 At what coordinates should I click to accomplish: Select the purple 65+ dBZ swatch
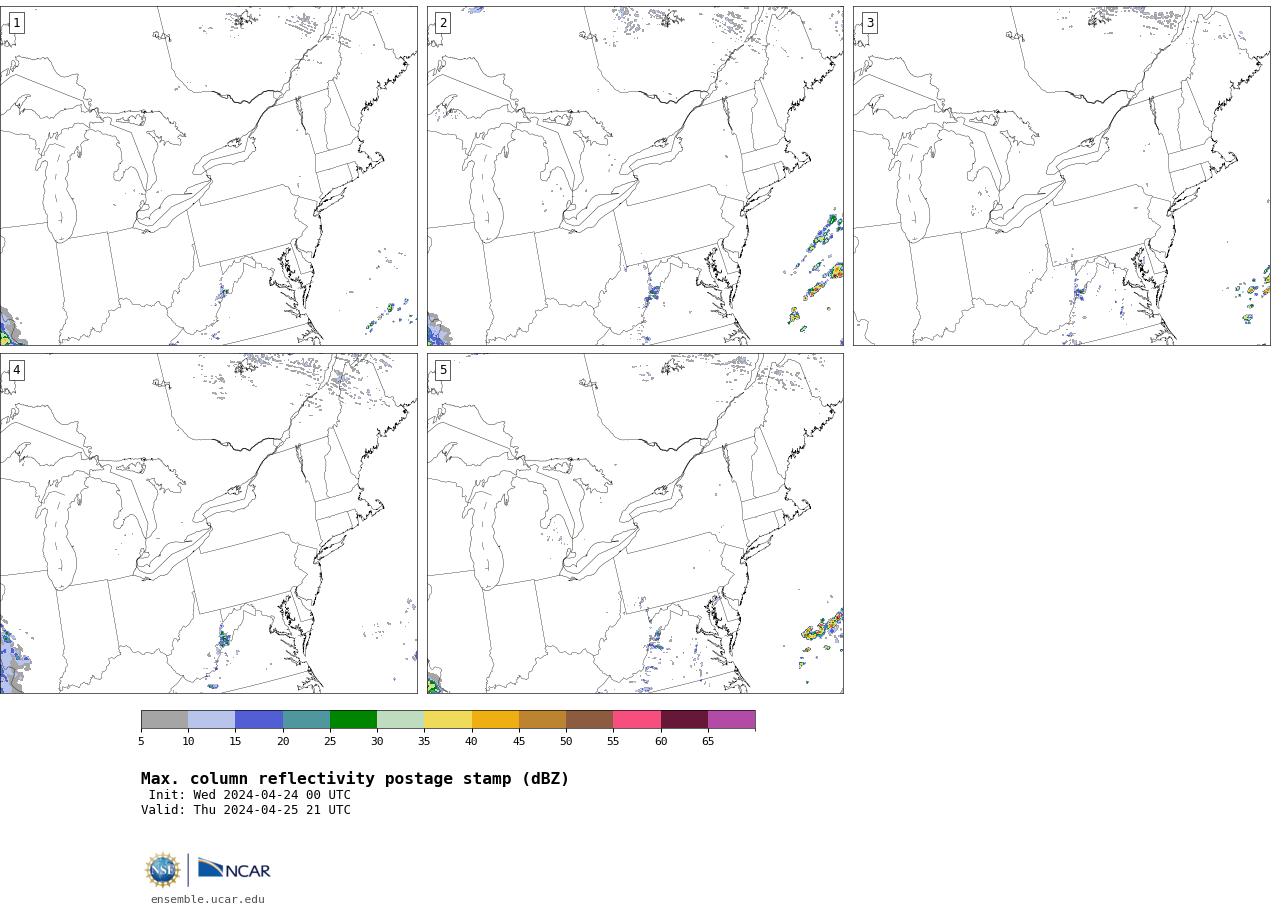tap(731, 720)
